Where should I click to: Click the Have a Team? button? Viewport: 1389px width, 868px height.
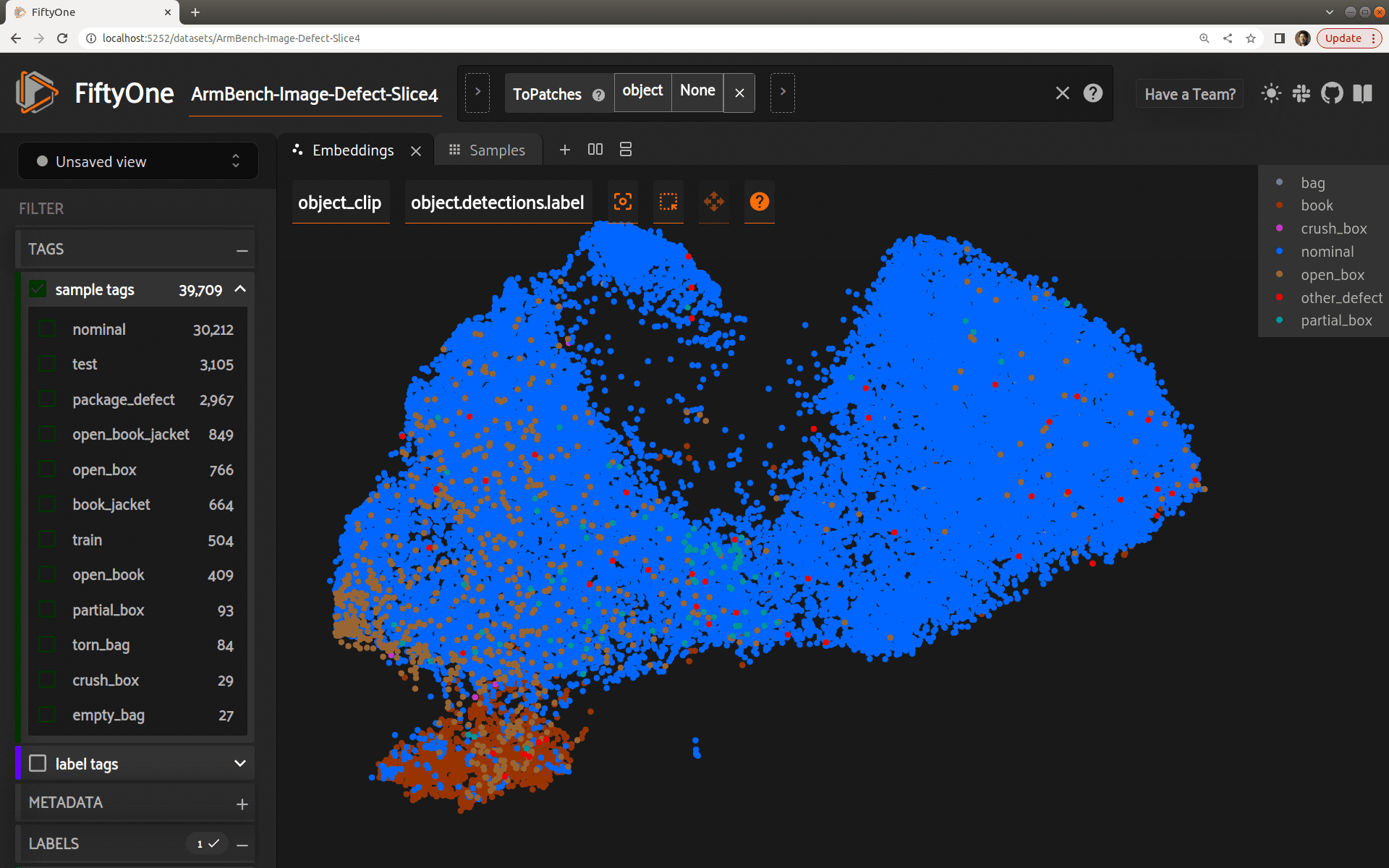[x=1189, y=94]
